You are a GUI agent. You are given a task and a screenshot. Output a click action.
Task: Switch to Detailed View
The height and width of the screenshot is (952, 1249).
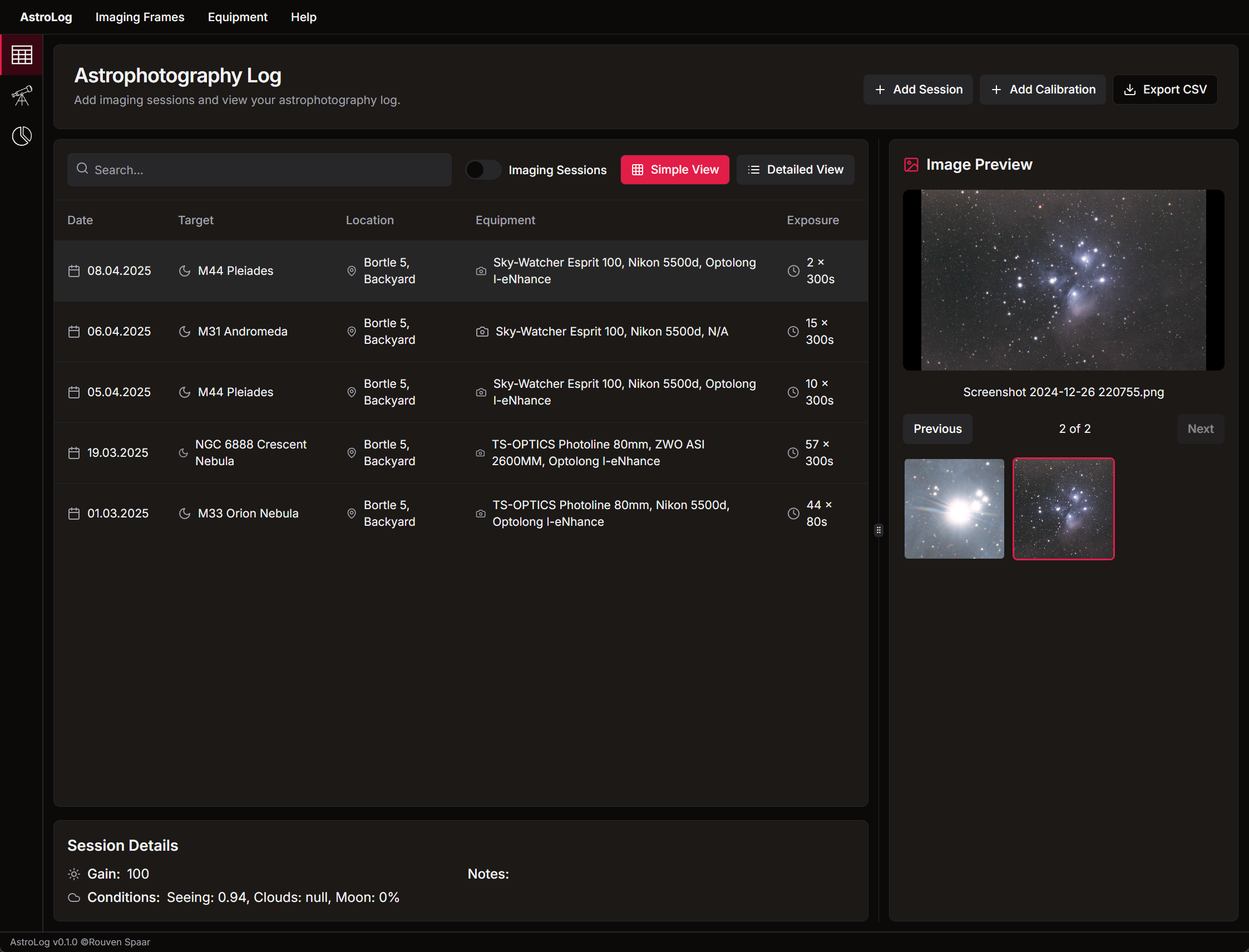pyautogui.click(x=795, y=170)
